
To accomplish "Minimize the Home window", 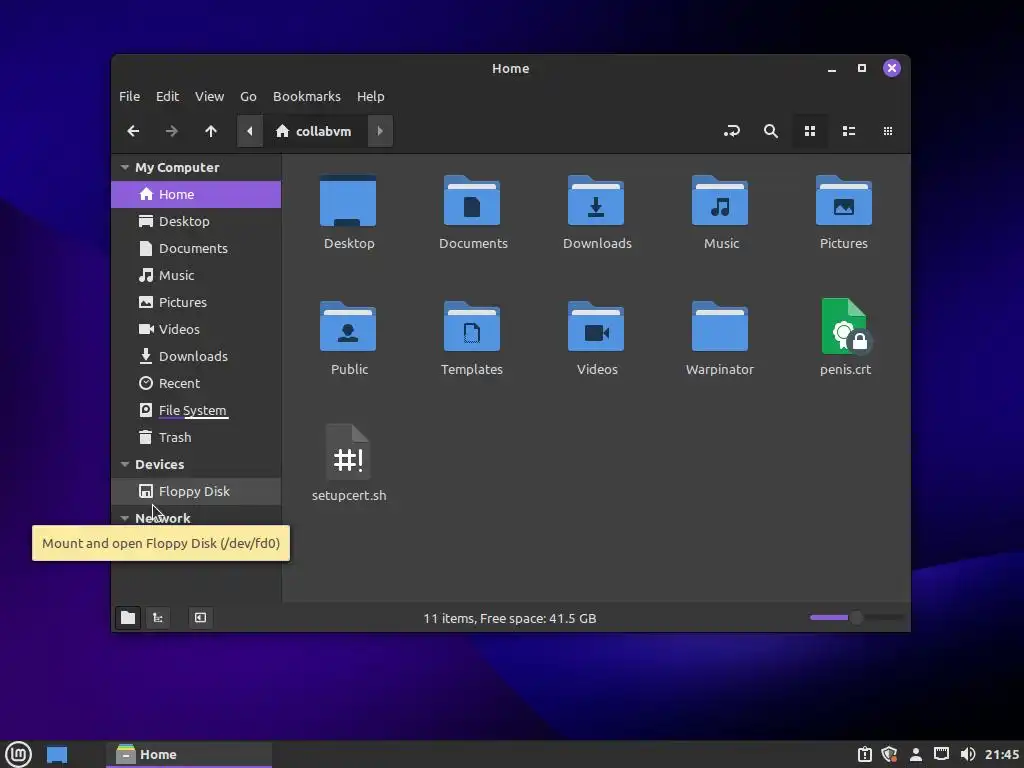I will pyautogui.click(x=832, y=69).
